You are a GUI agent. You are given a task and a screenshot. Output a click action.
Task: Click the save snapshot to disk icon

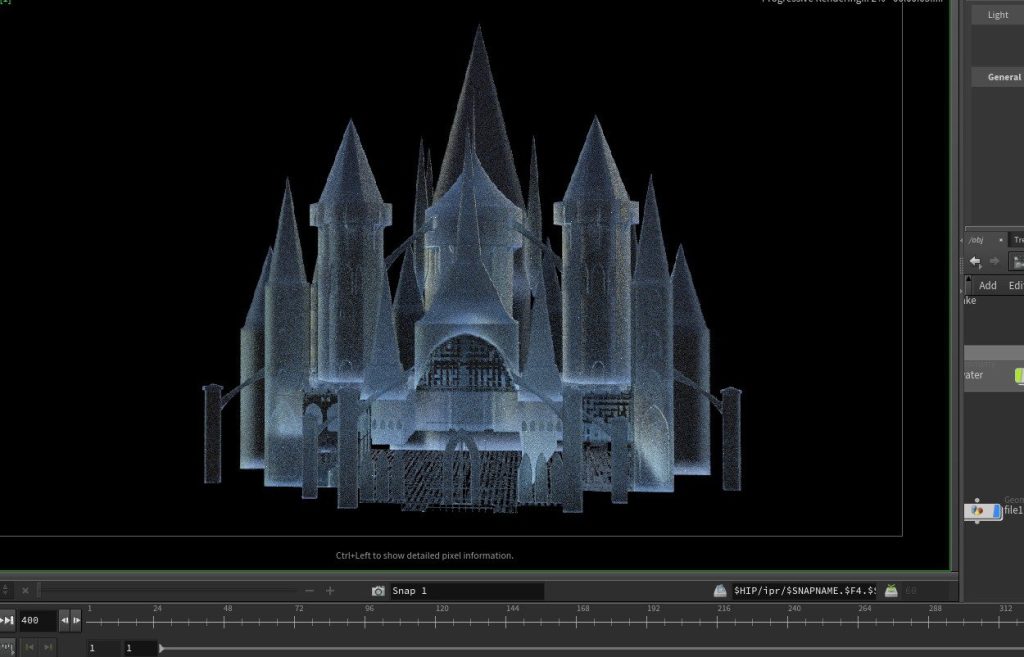pyautogui.click(x=720, y=591)
